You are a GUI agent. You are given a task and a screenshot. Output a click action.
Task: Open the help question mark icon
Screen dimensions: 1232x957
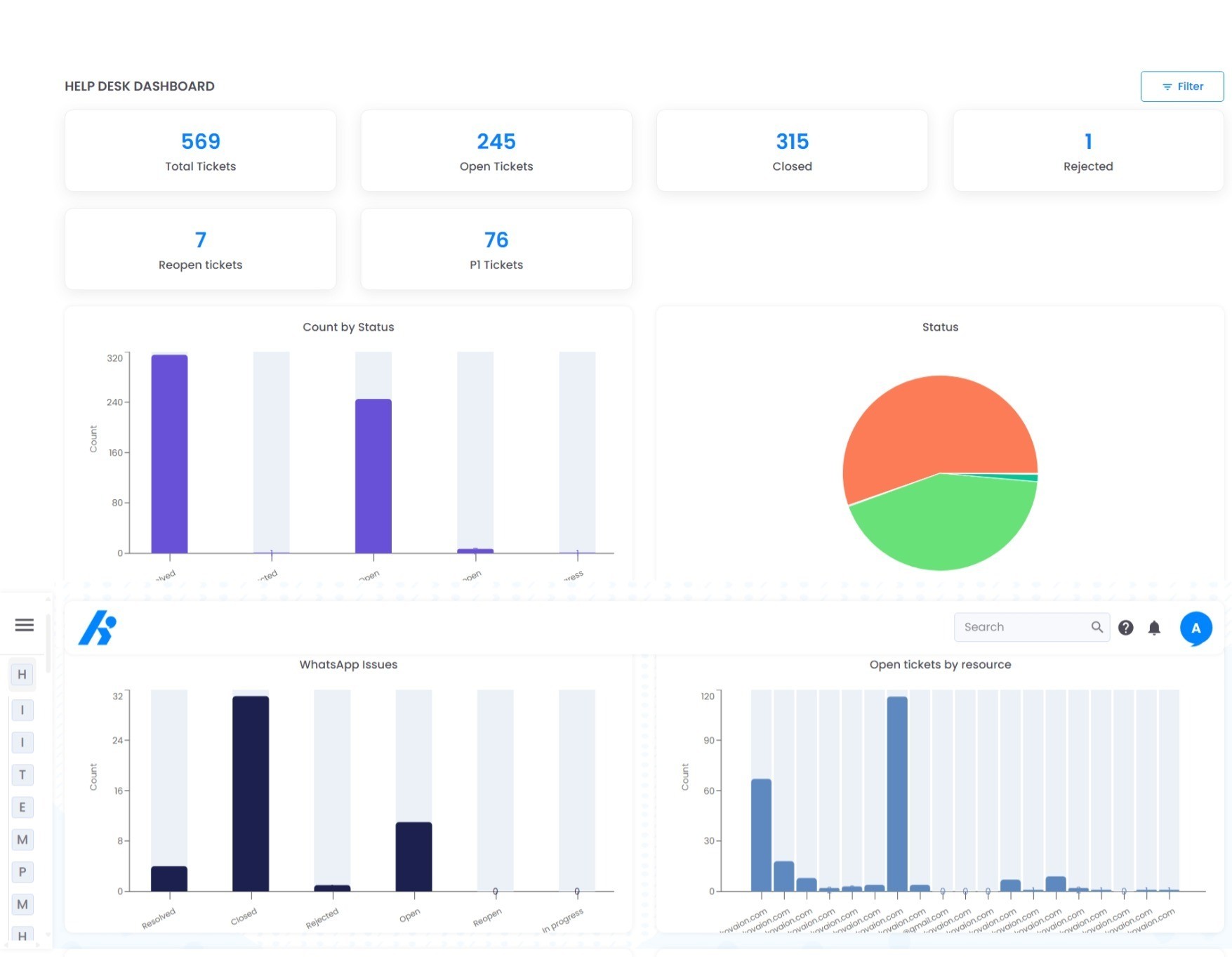(x=1127, y=628)
